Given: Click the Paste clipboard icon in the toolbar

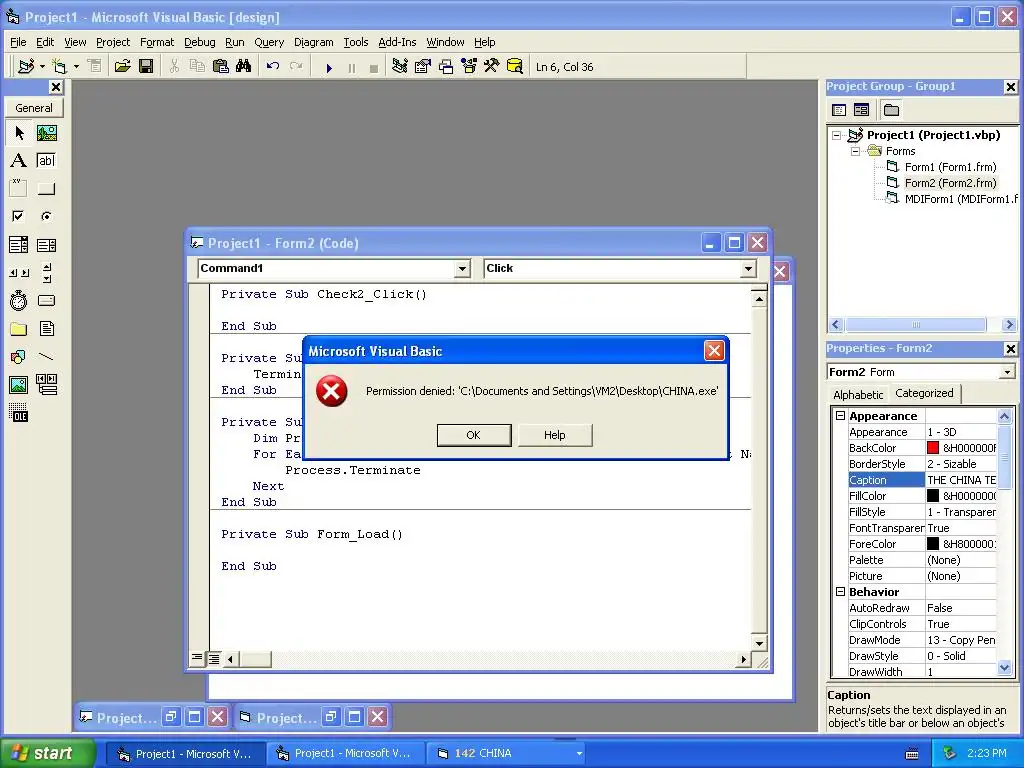Looking at the screenshot, I should [221, 66].
